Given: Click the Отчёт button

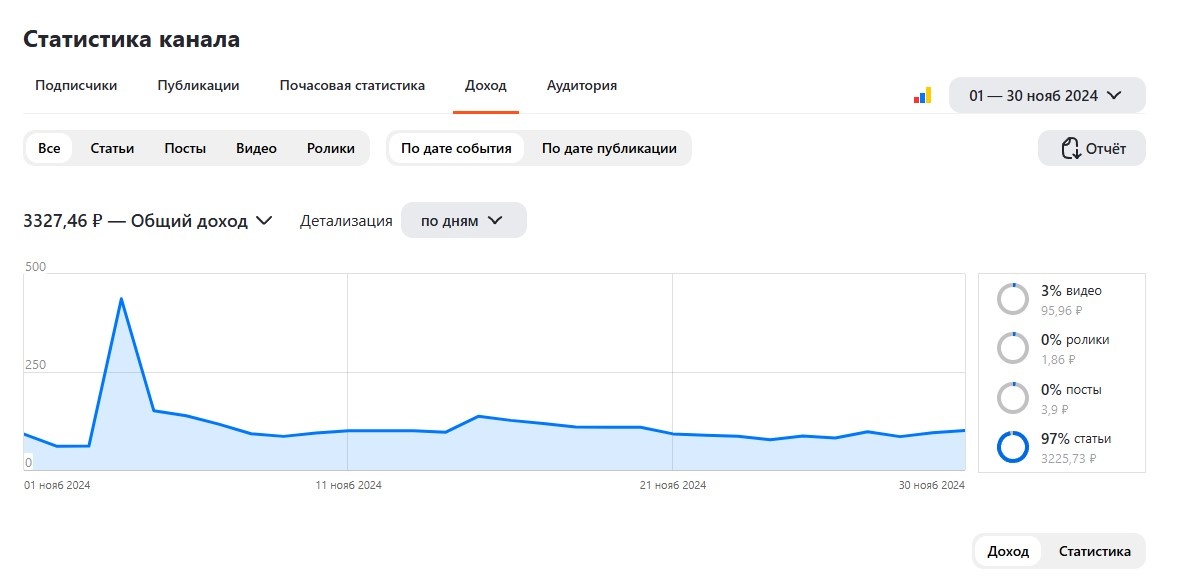Looking at the screenshot, I should pyautogui.click(x=1092, y=149).
